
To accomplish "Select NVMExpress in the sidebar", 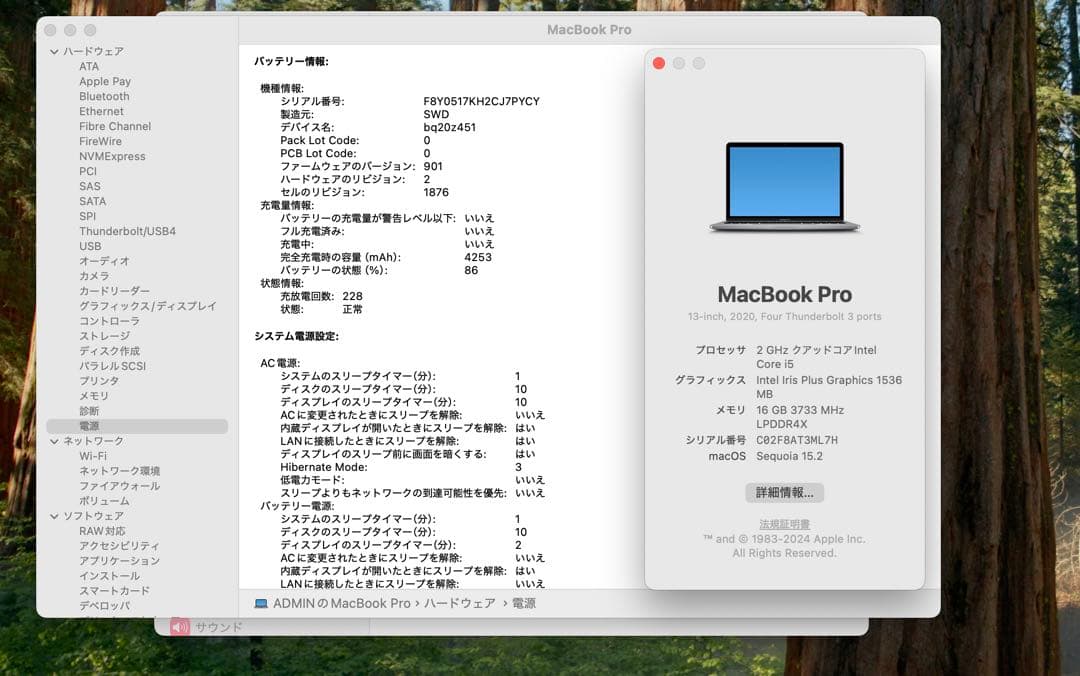I will click(113, 156).
